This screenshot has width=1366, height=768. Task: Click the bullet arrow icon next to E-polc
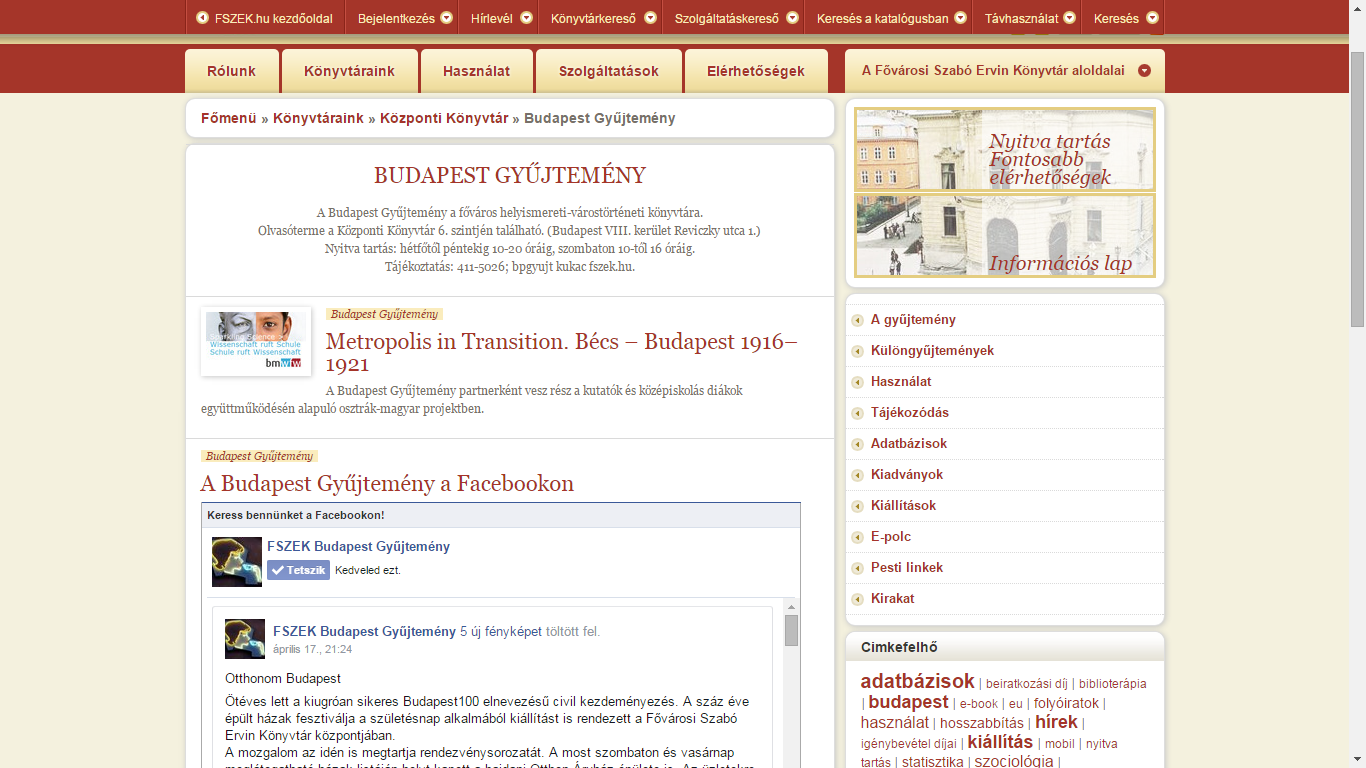pyautogui.click(x=858, y=537)
